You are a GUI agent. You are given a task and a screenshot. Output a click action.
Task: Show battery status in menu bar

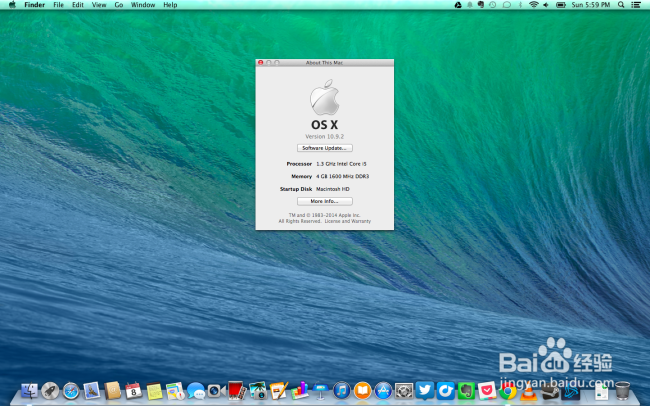561,5
